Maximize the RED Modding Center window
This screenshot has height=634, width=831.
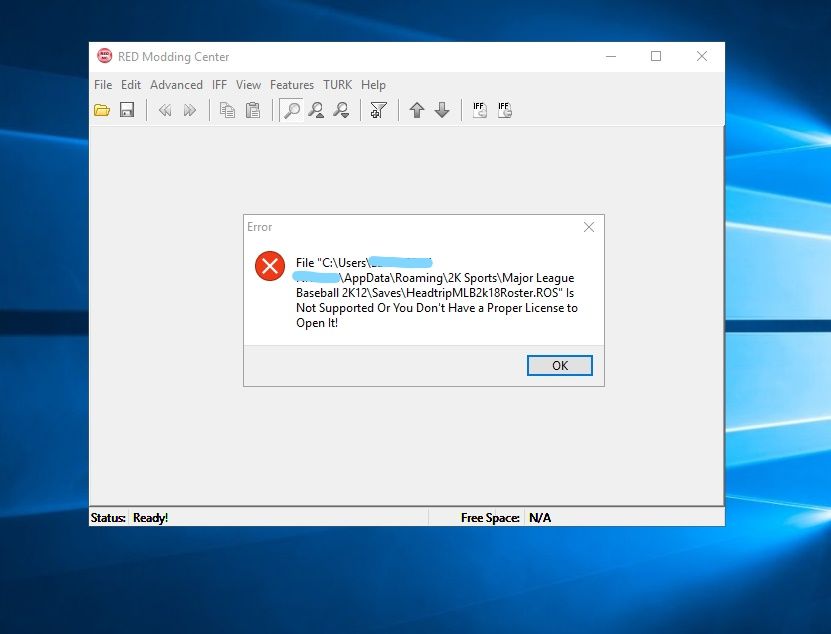coord(656,56)
